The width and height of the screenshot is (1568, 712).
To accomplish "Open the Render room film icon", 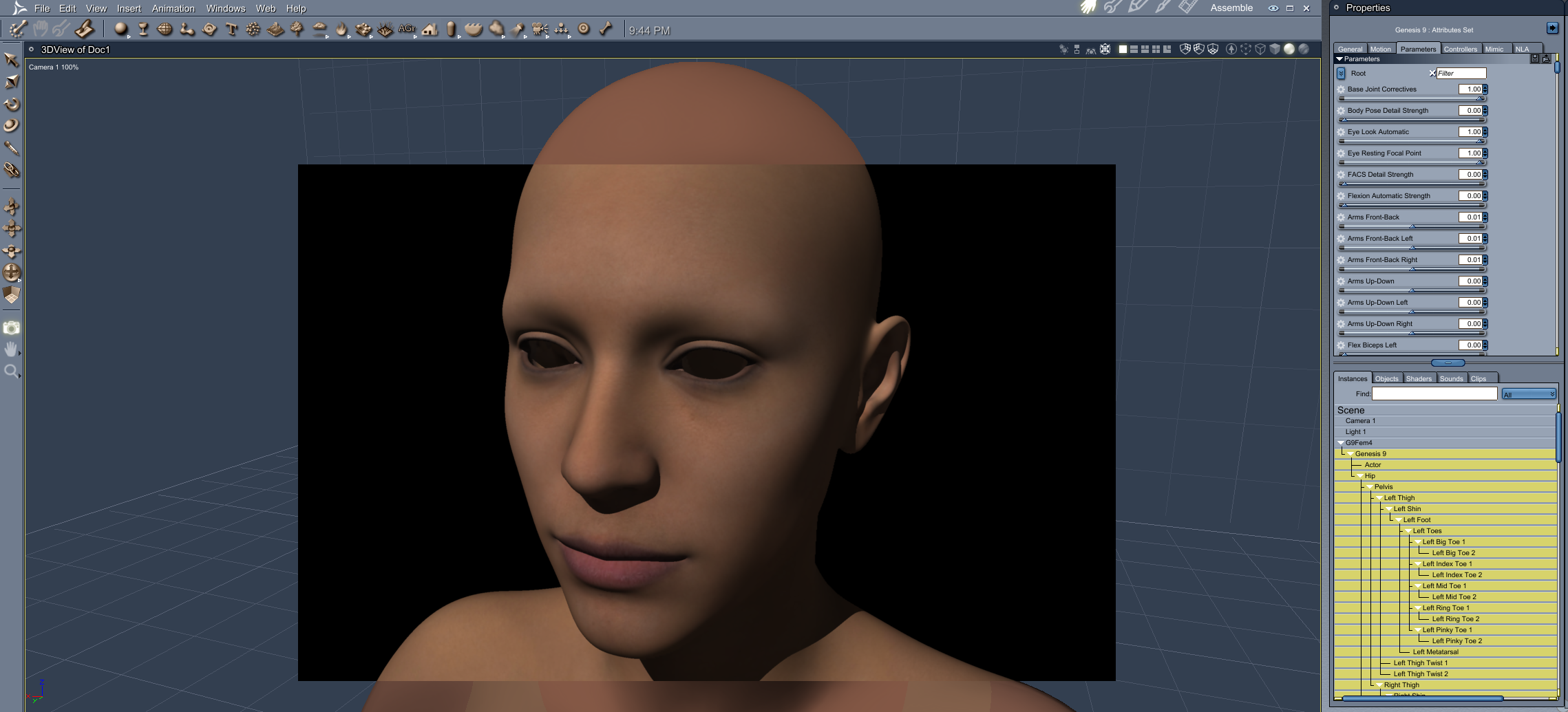I will (1187, 8).
